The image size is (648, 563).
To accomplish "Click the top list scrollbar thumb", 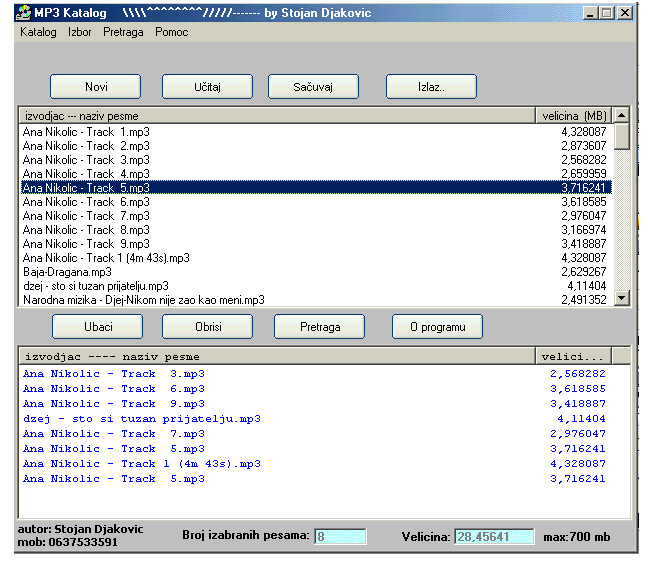I will [622, 136].
